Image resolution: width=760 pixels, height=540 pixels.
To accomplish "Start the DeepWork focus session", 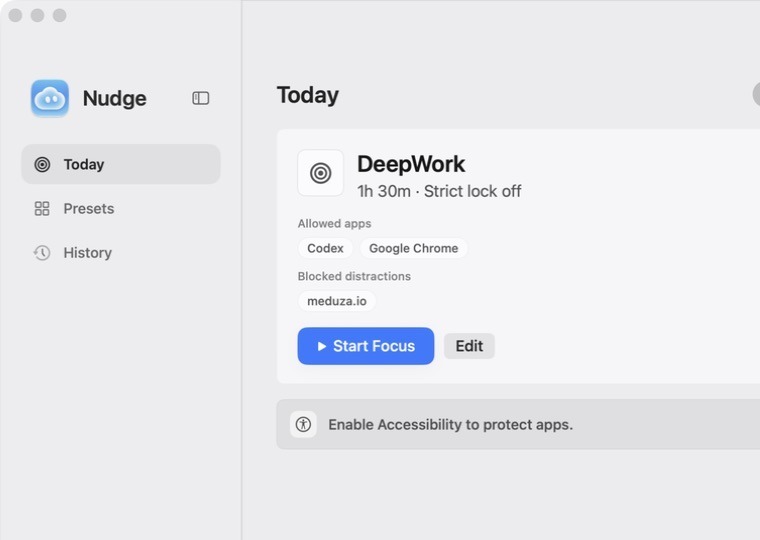I will [x=366, y=346].
